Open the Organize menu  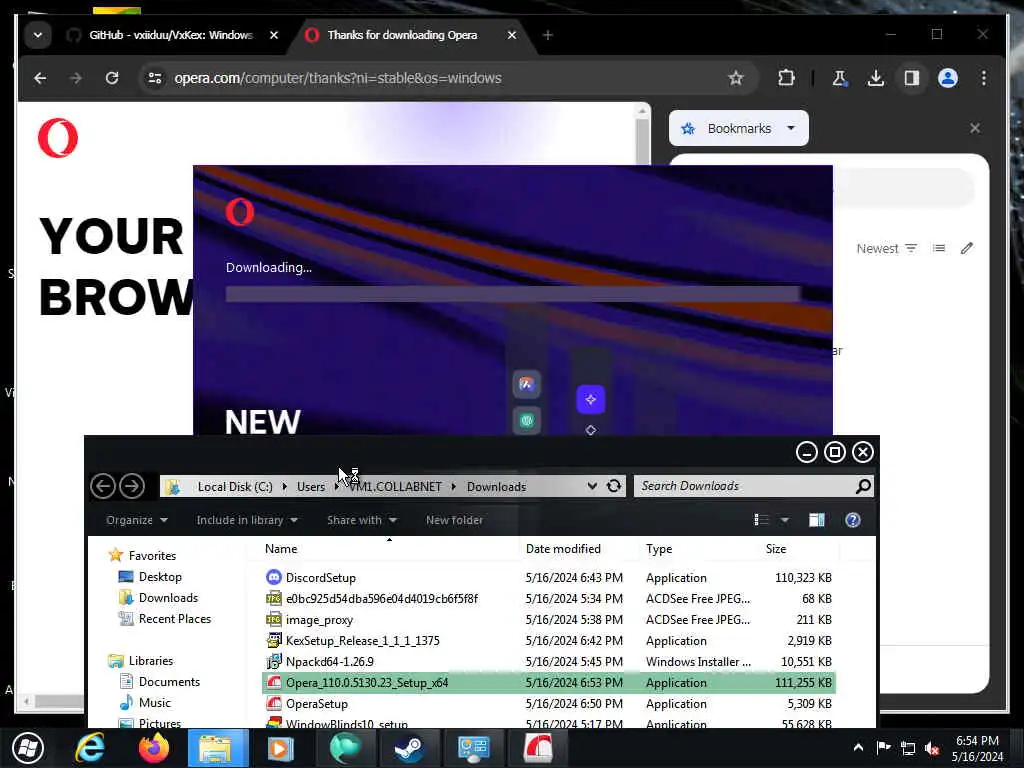[x=136, y=520]
